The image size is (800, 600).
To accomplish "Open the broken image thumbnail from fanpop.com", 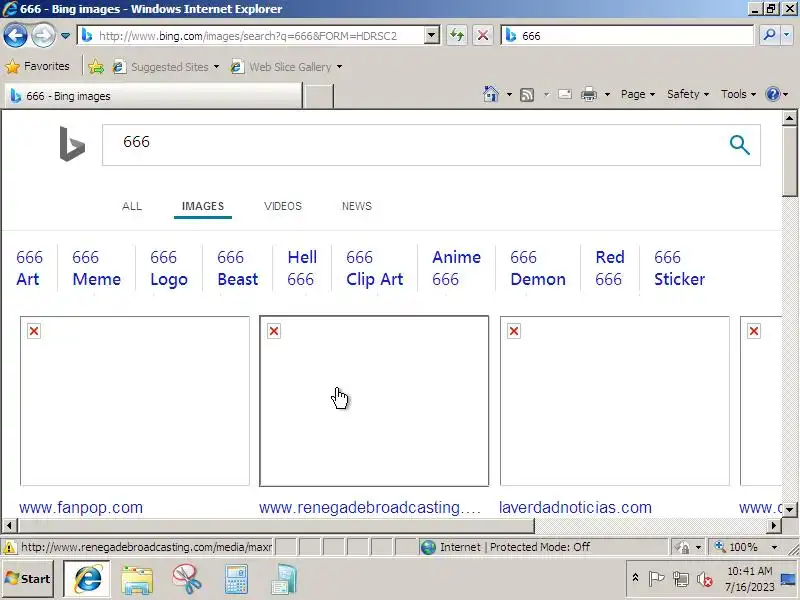I will (135, 401).
